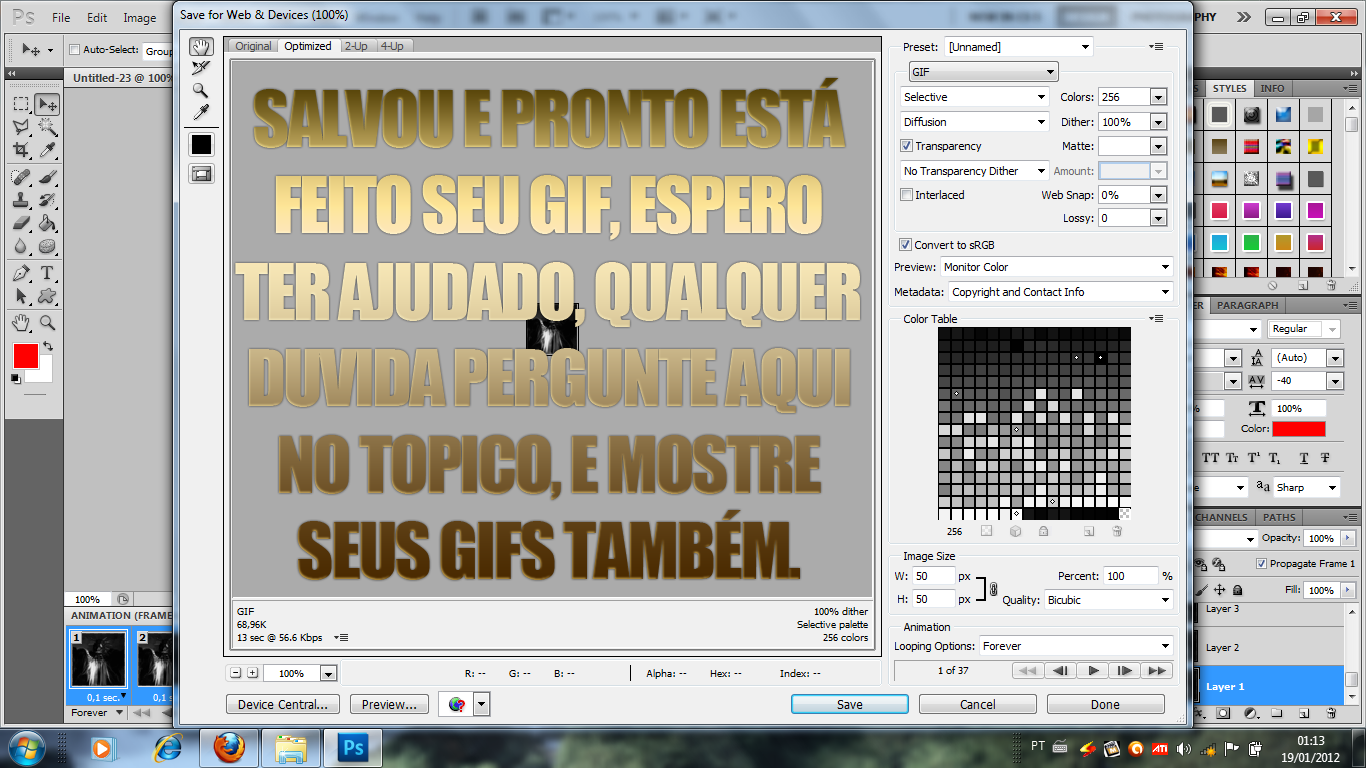The width and height of the screenshot is (1366, 768).
Task: Select the Hand tool in Save for Web dialog
Action: tap(202, 47)
